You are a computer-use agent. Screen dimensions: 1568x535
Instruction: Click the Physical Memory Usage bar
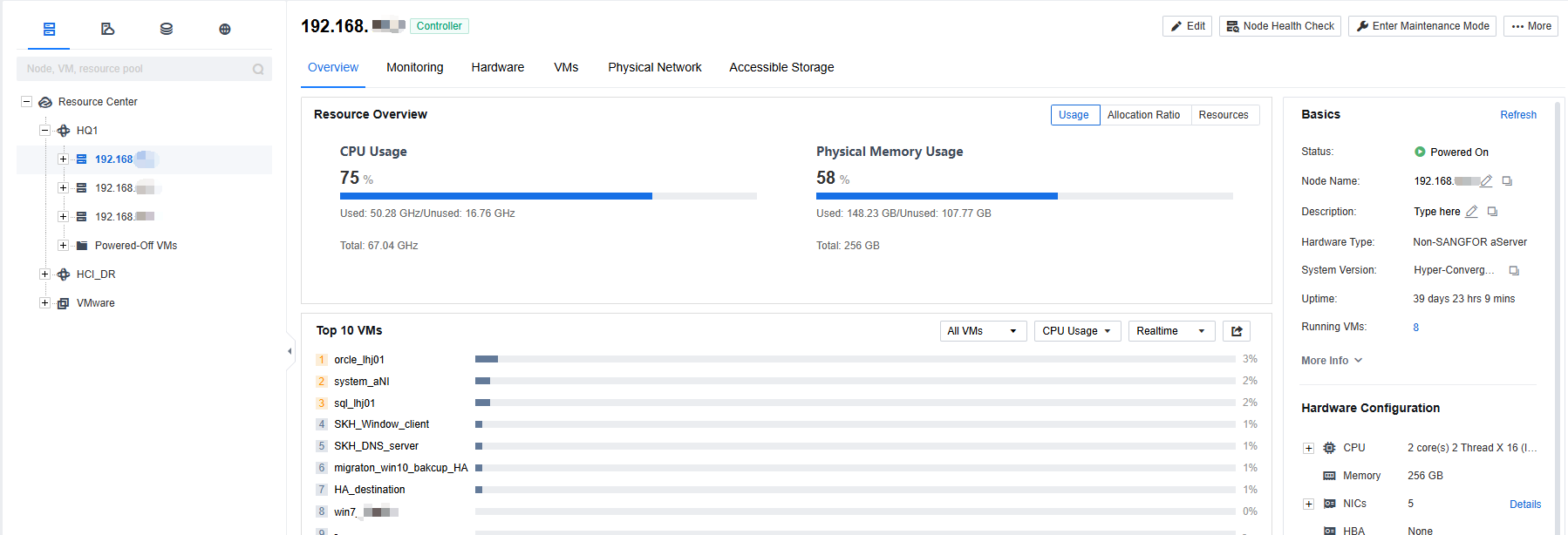[1025, 196]
